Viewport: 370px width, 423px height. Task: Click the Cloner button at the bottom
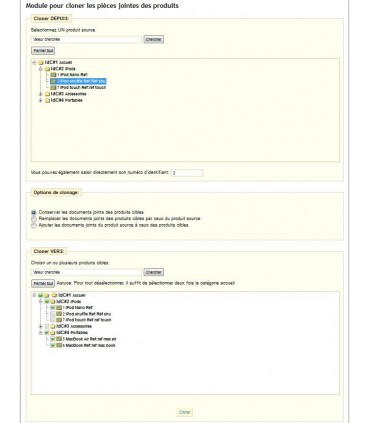click(185, 412)
